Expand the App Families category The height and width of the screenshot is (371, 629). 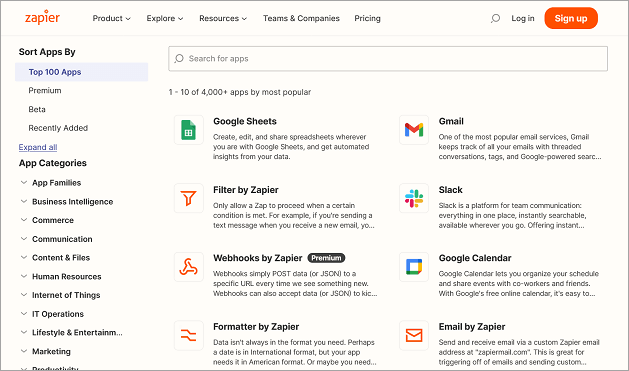click(51, 183)
